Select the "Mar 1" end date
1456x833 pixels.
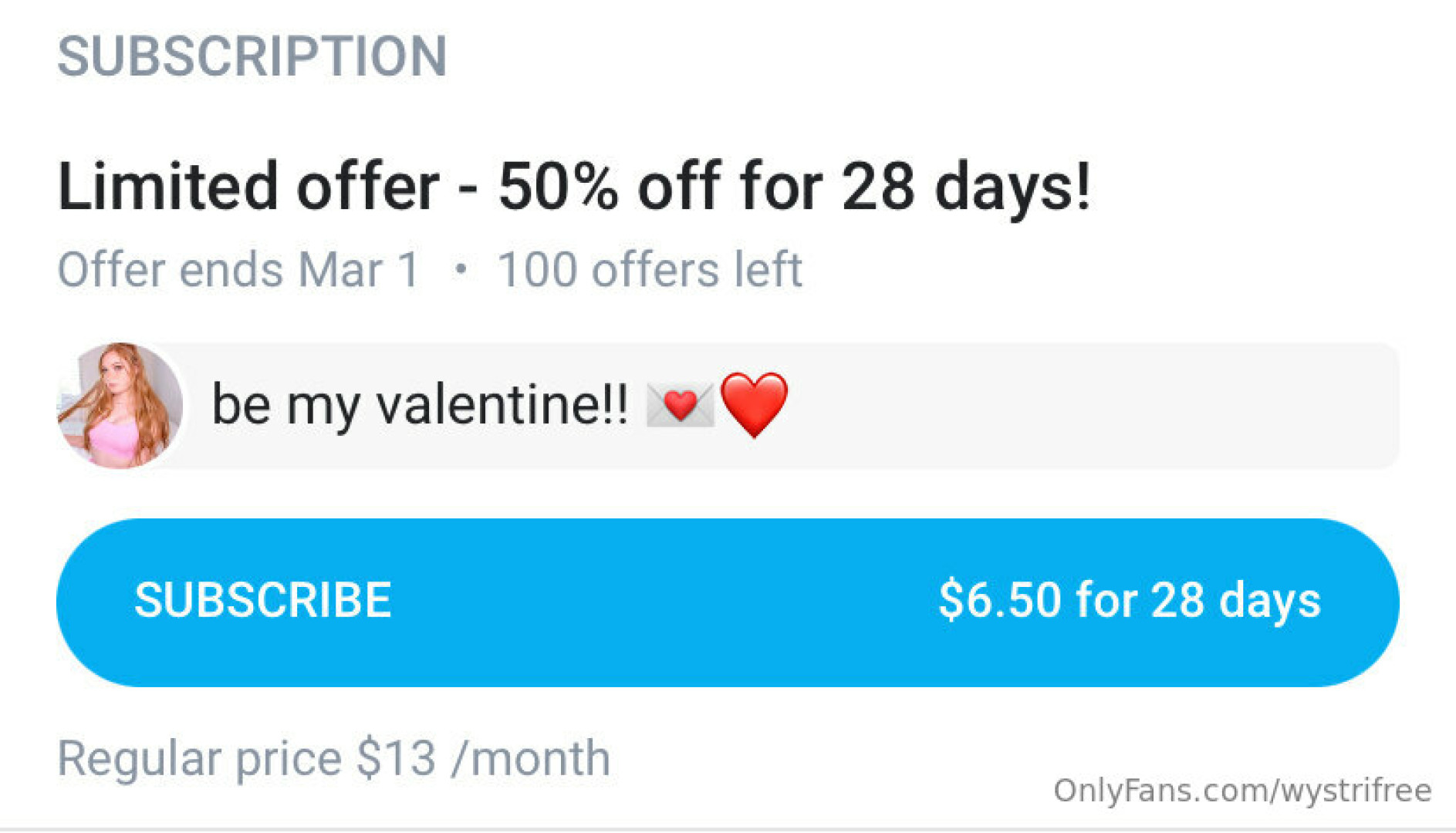tap(359, 270)
